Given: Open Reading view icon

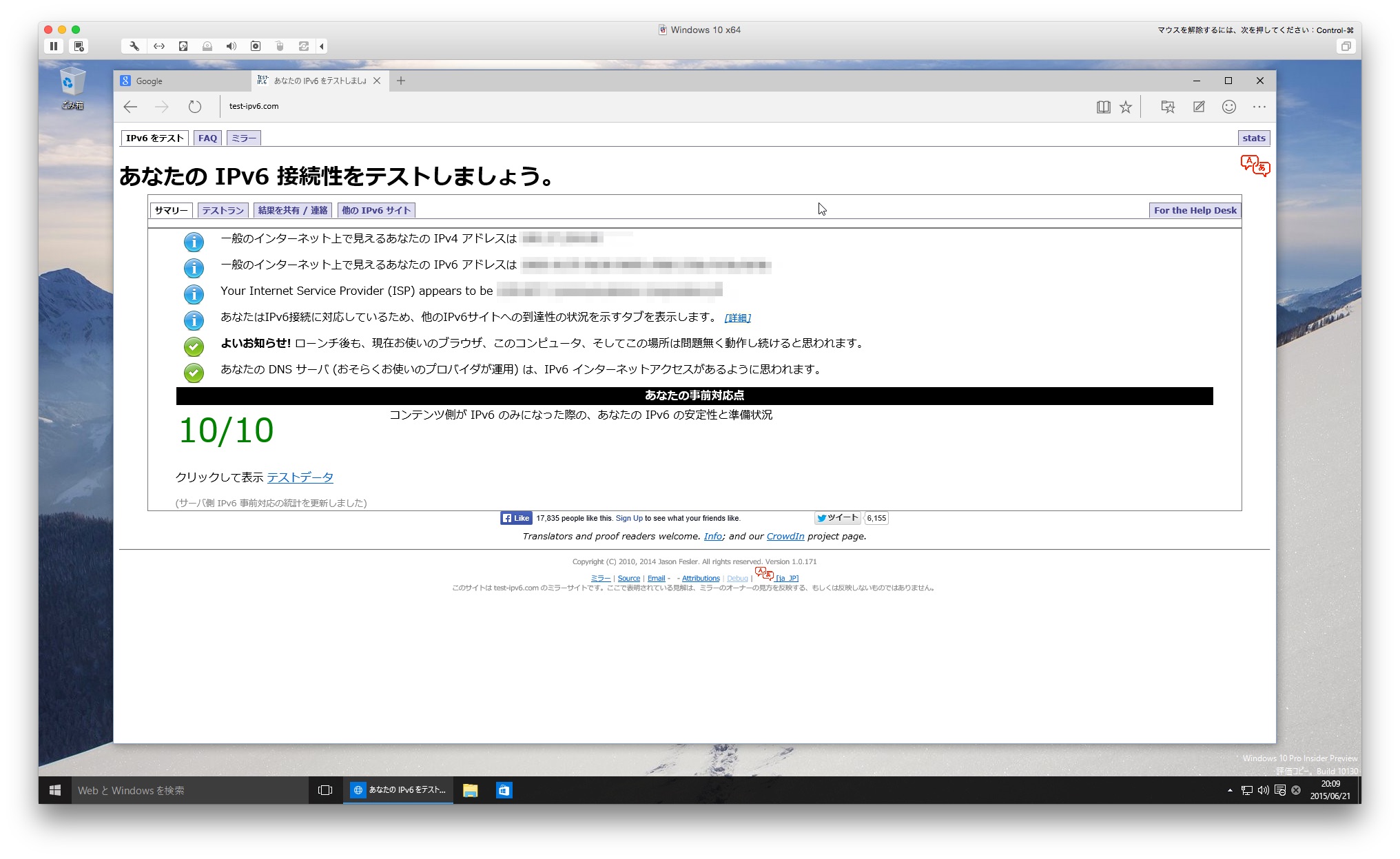Looking at the screenshot, I should click(x=1104, y=107).
